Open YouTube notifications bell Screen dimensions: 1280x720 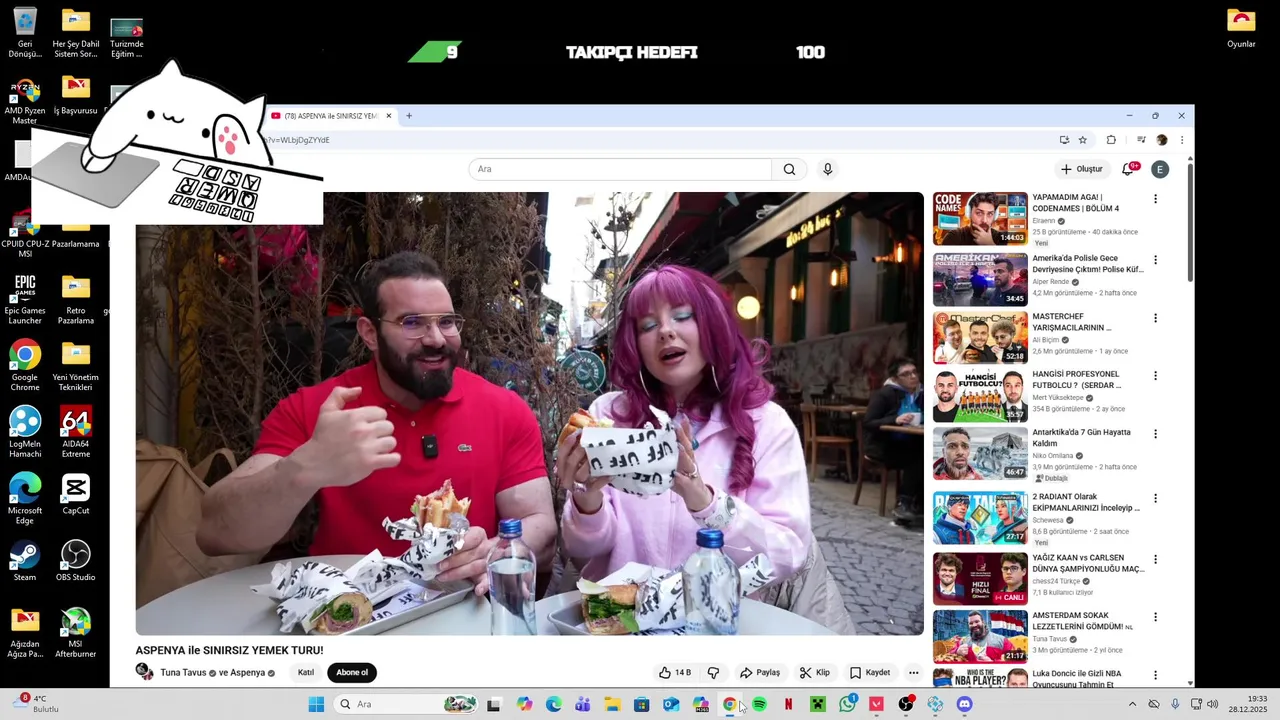(x=1128, y=169)
